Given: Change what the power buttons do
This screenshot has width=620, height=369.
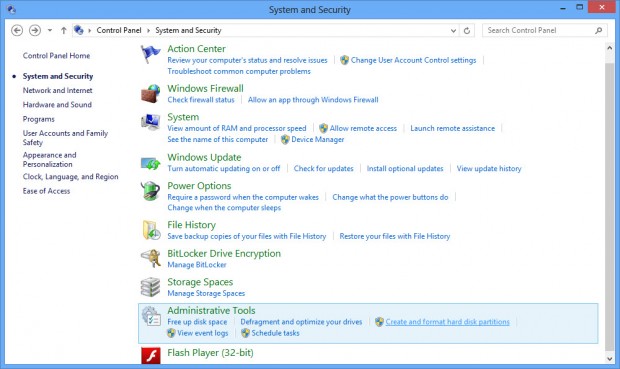Looking at the screenshot, I should pyautogui.click(x=390, y=197).
